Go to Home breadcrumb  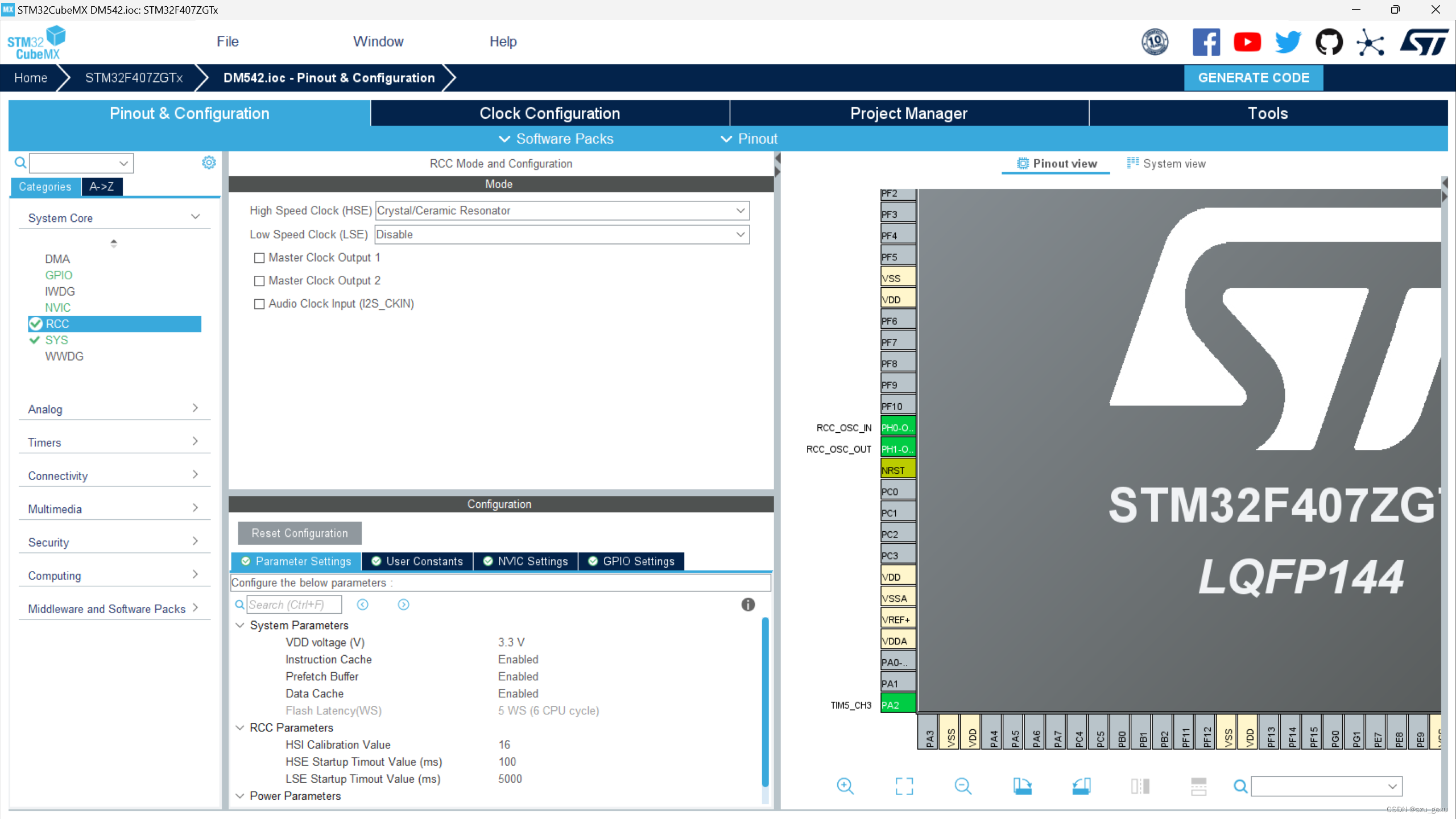31,78
